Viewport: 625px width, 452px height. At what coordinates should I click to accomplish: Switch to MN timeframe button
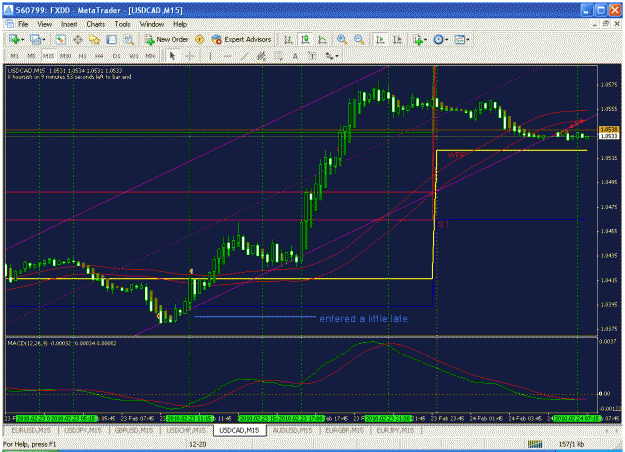click(x=150, y=56)
